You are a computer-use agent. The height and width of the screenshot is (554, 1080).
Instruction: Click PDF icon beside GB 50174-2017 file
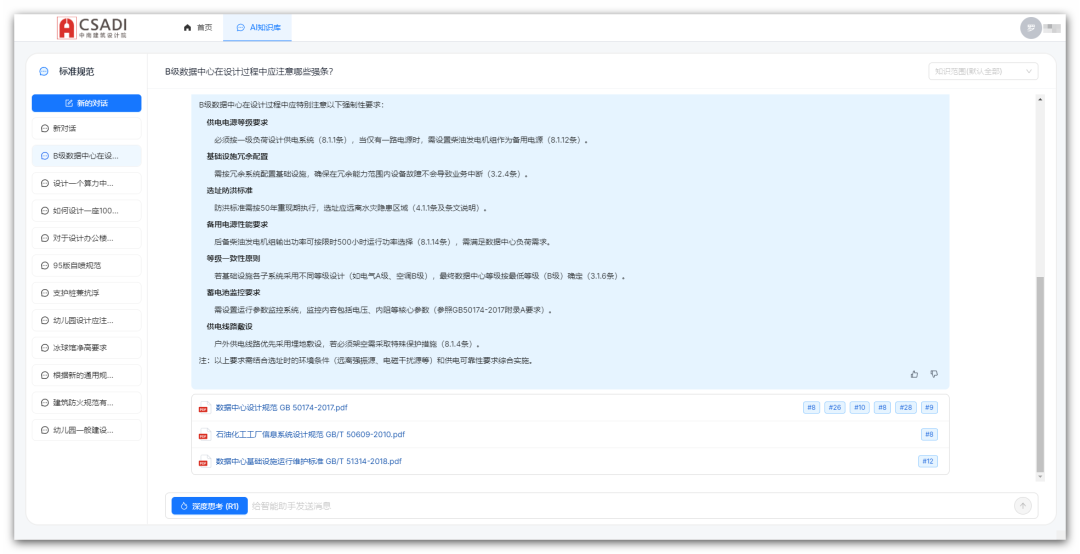tap(203, 408)
